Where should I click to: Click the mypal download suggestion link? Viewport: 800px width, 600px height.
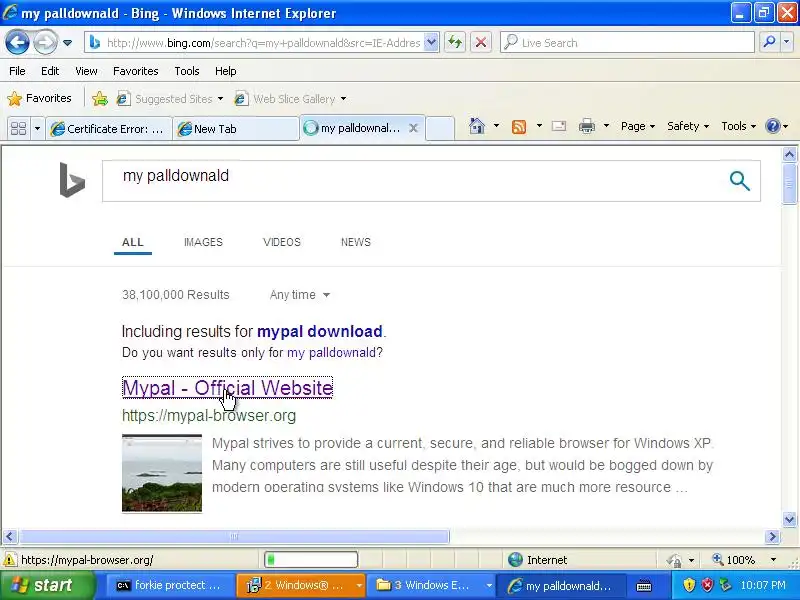coord(320,332)
